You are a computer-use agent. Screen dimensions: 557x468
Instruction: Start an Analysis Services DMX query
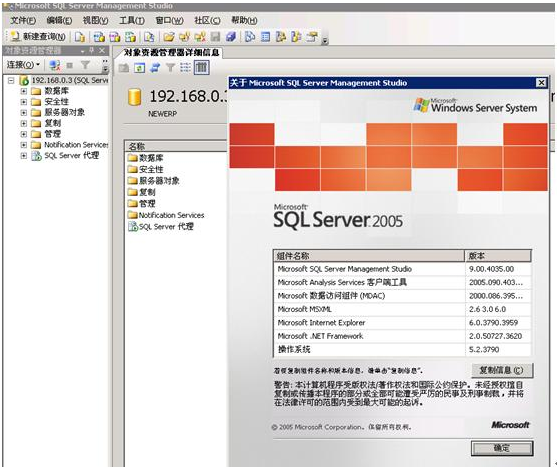(x=114, y=36)
